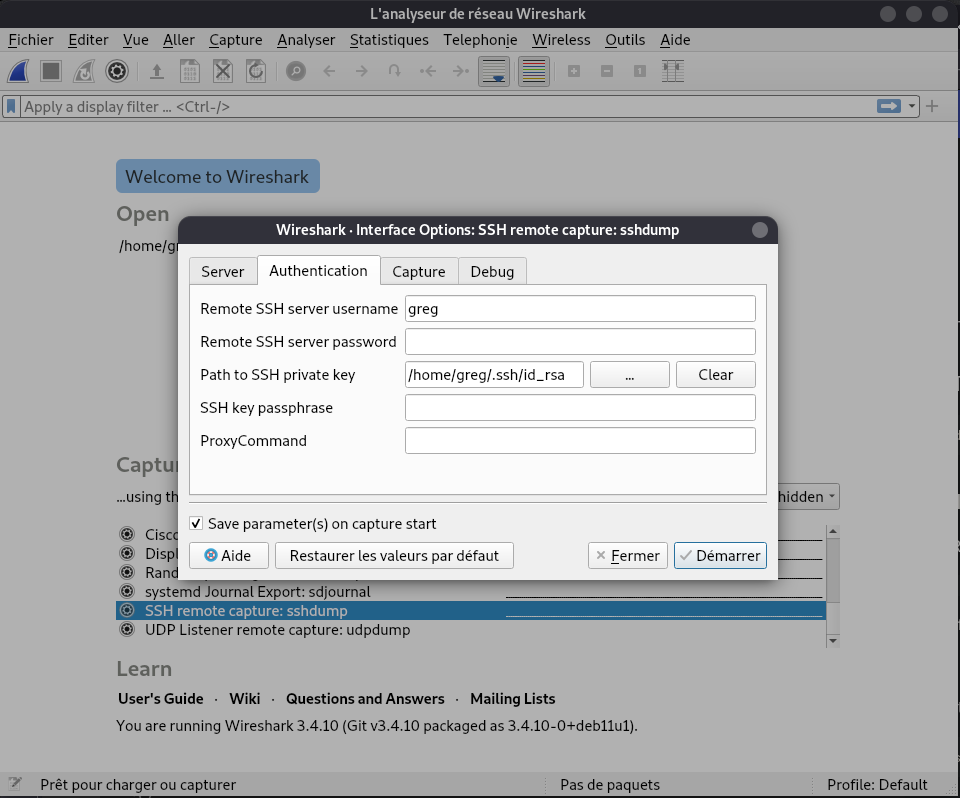Expand display filter history dropdown arrow
Screen dimensions: 960x798
click(x=912, y=106)
